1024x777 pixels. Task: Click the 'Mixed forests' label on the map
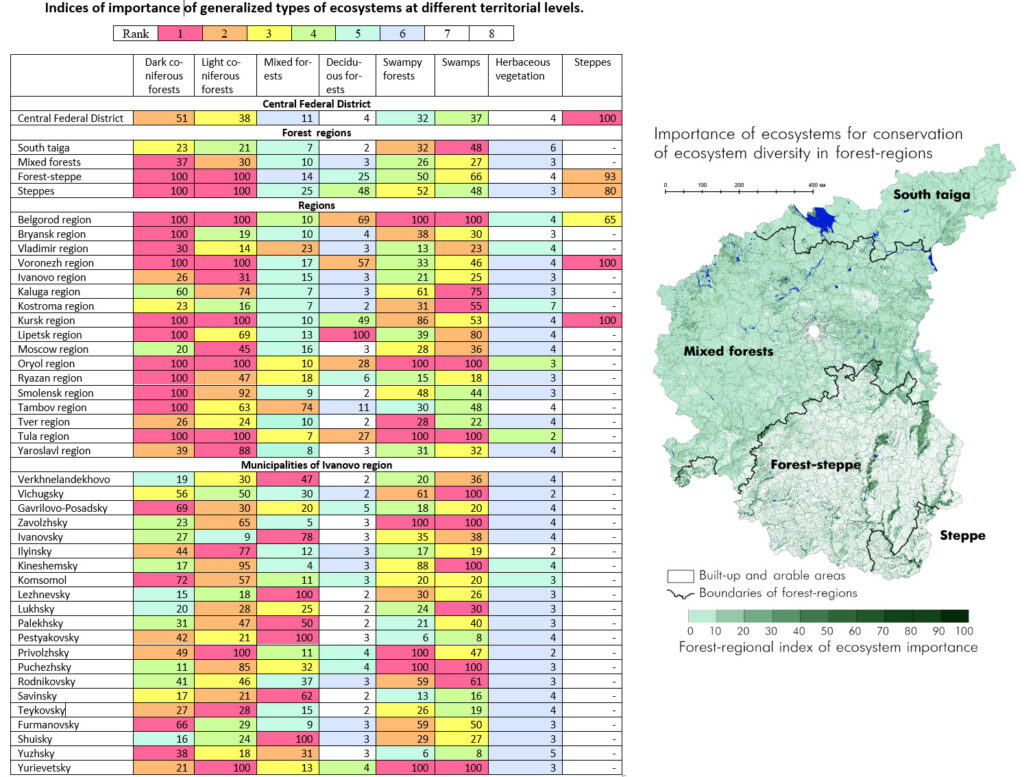point(728,351)
